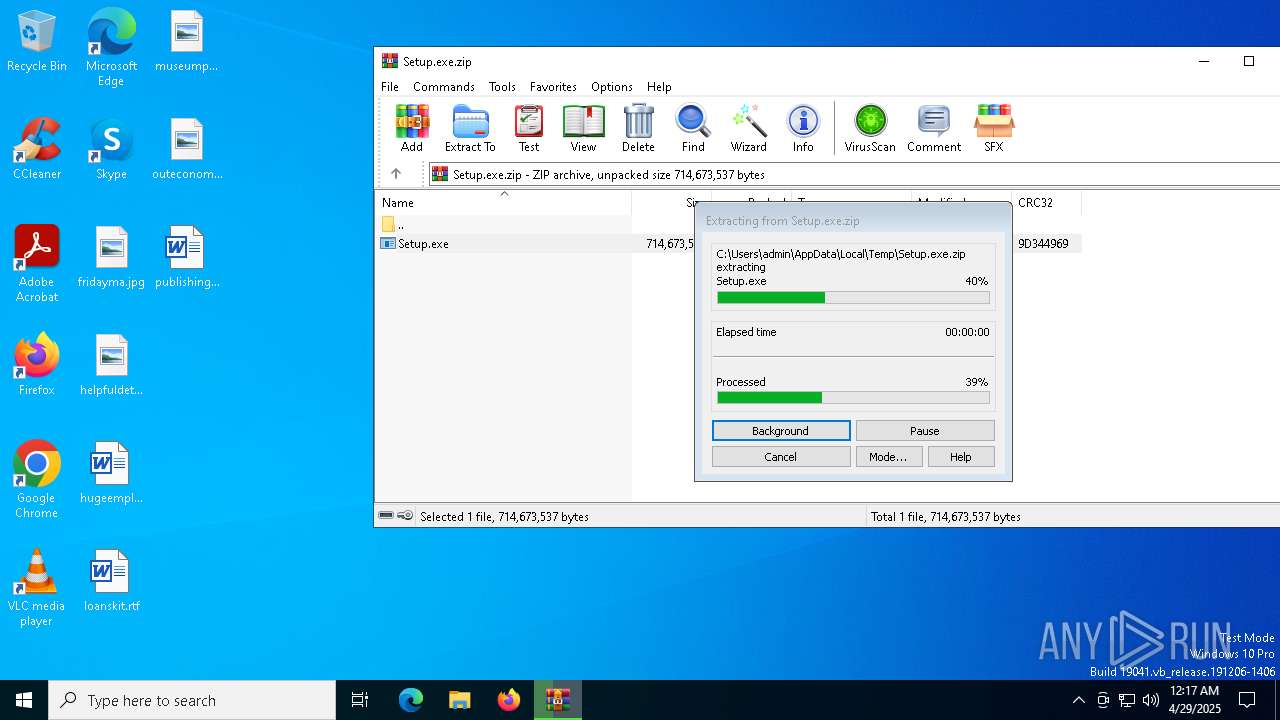The image size is (1280, 720).
Task: Click the key icon in status bar
Action: click(405, 516)
